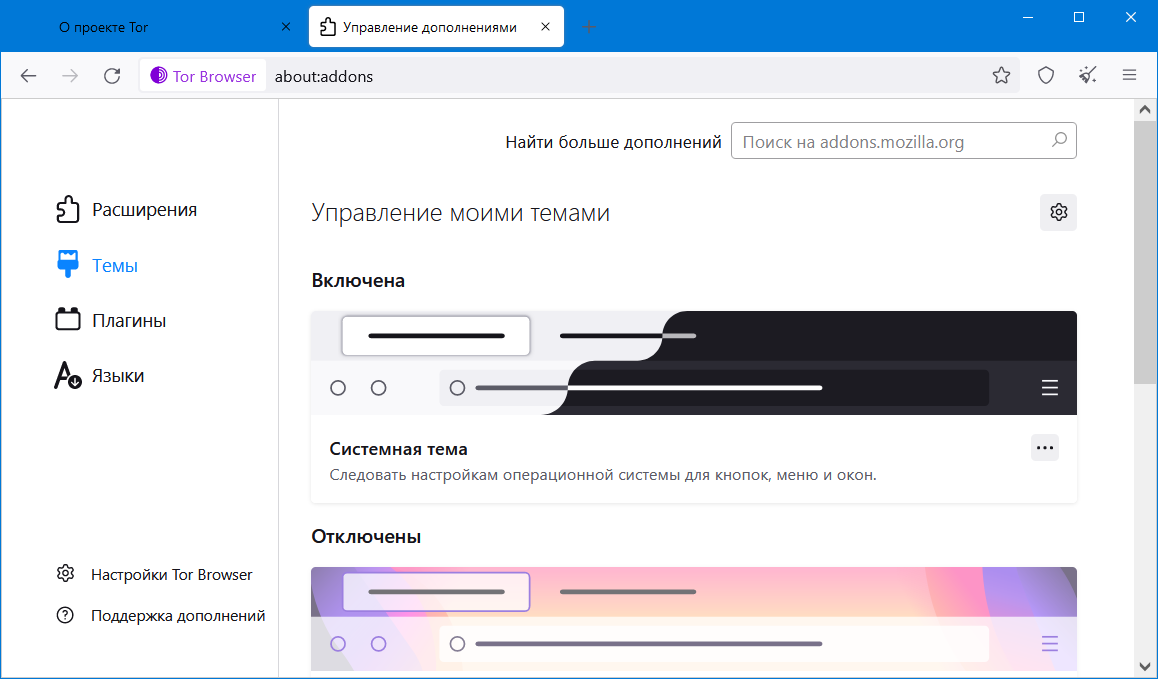Open the three-dot menu for Системная тема
The image size is (1158, 679).
pos(1045,448)
